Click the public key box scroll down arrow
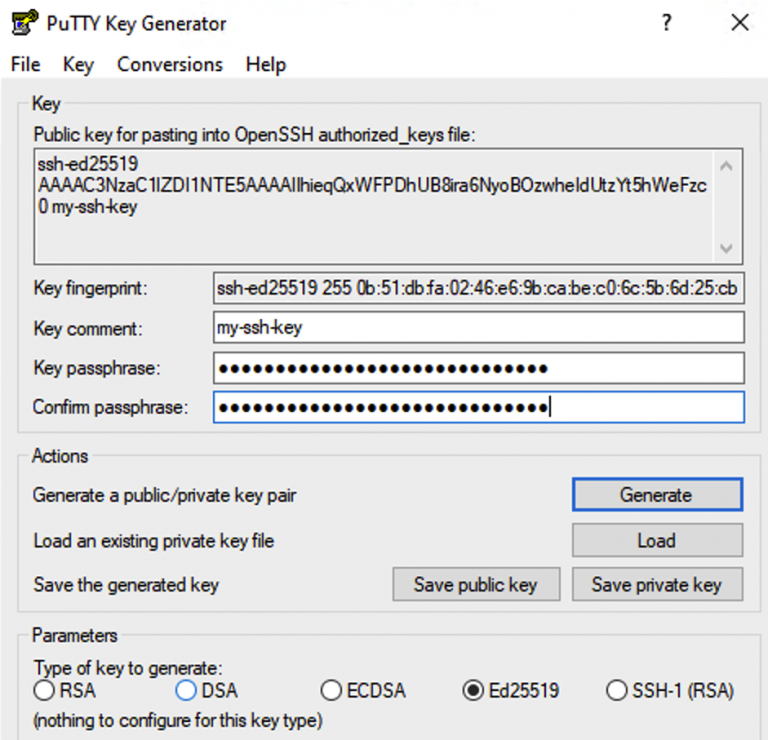 (726, 248)
